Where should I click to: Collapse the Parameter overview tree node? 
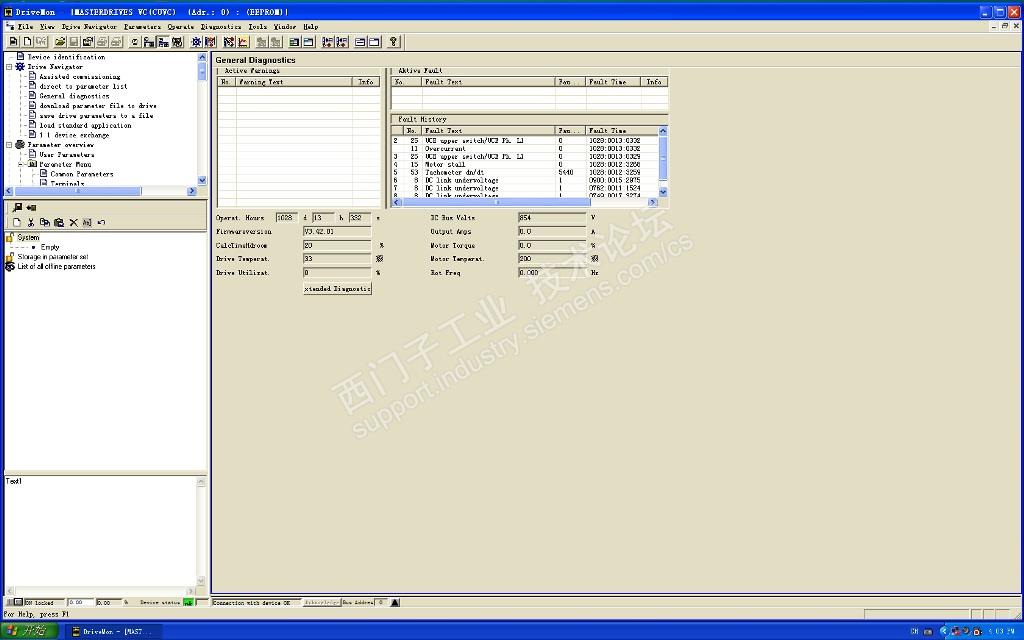click(9, 145)
